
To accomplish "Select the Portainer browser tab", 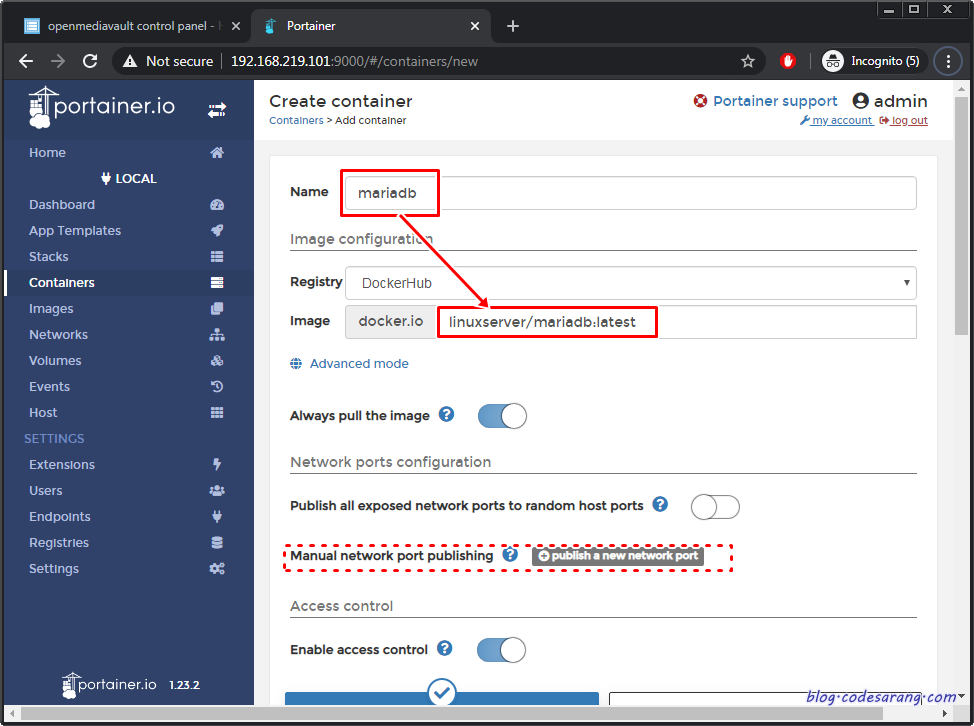I will coord(370,26).
